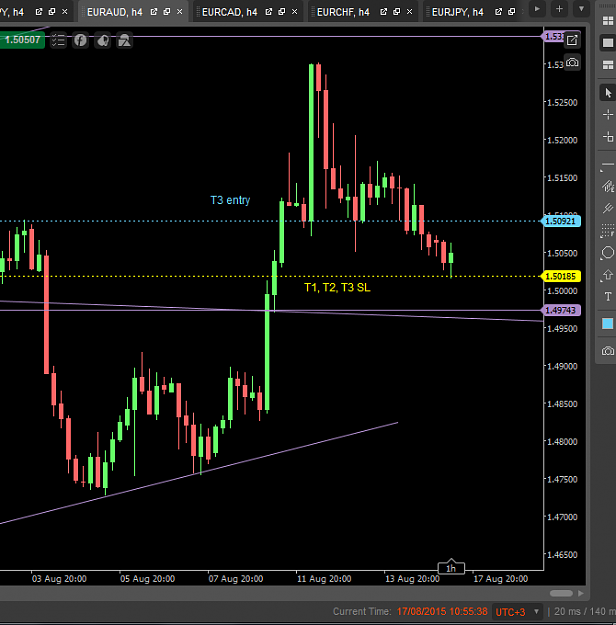
Task: Click the current time 17/08/2015 10:55:38
Action: (x=442, y=611)
